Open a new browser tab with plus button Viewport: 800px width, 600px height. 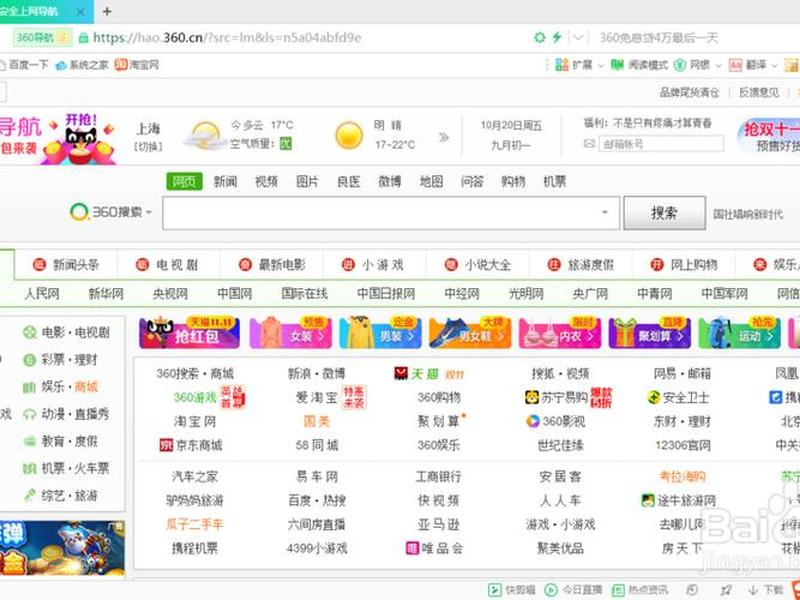[x=107, y=11]
